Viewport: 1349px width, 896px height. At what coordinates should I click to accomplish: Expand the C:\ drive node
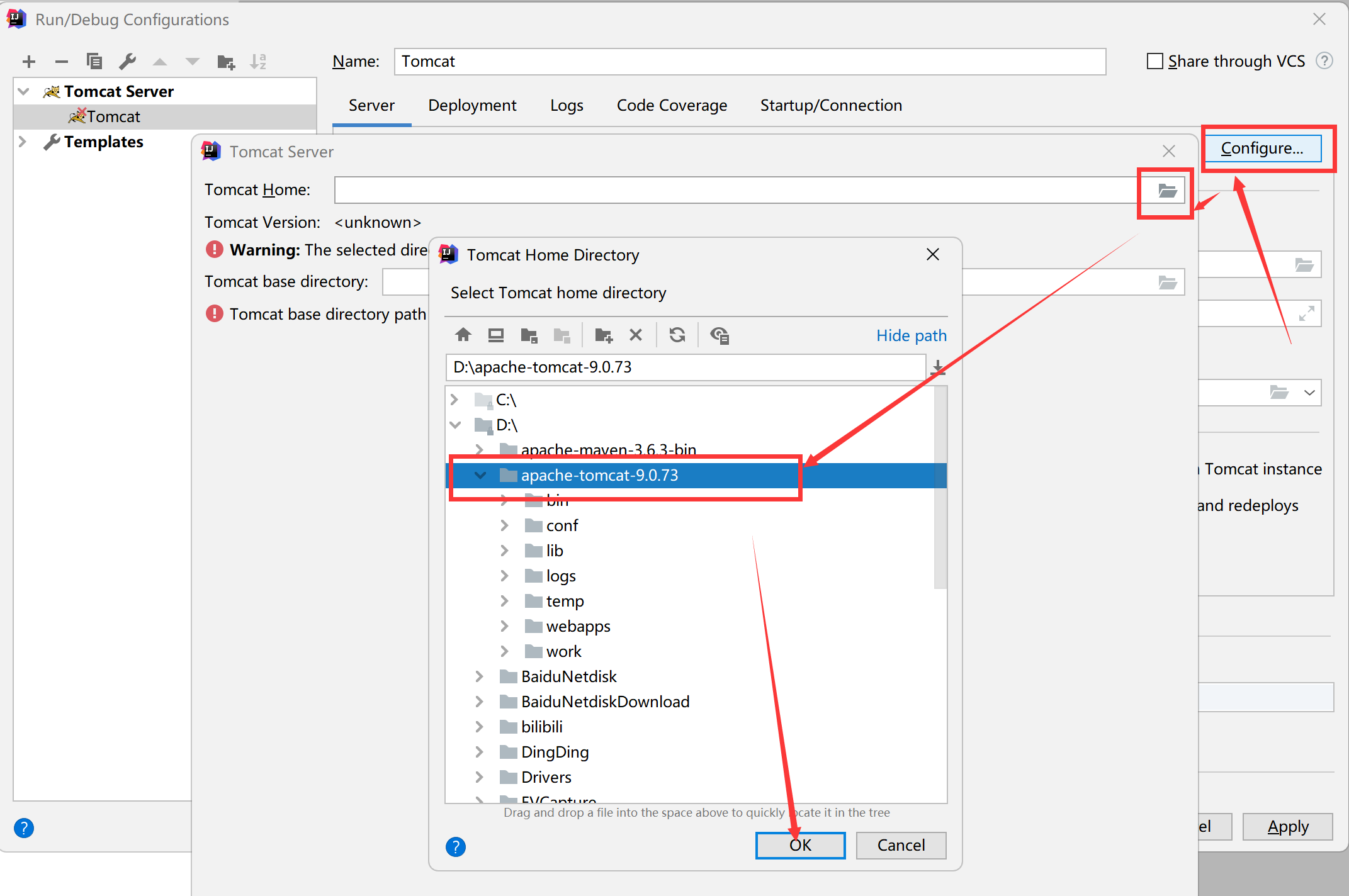(x=454, y=400)
